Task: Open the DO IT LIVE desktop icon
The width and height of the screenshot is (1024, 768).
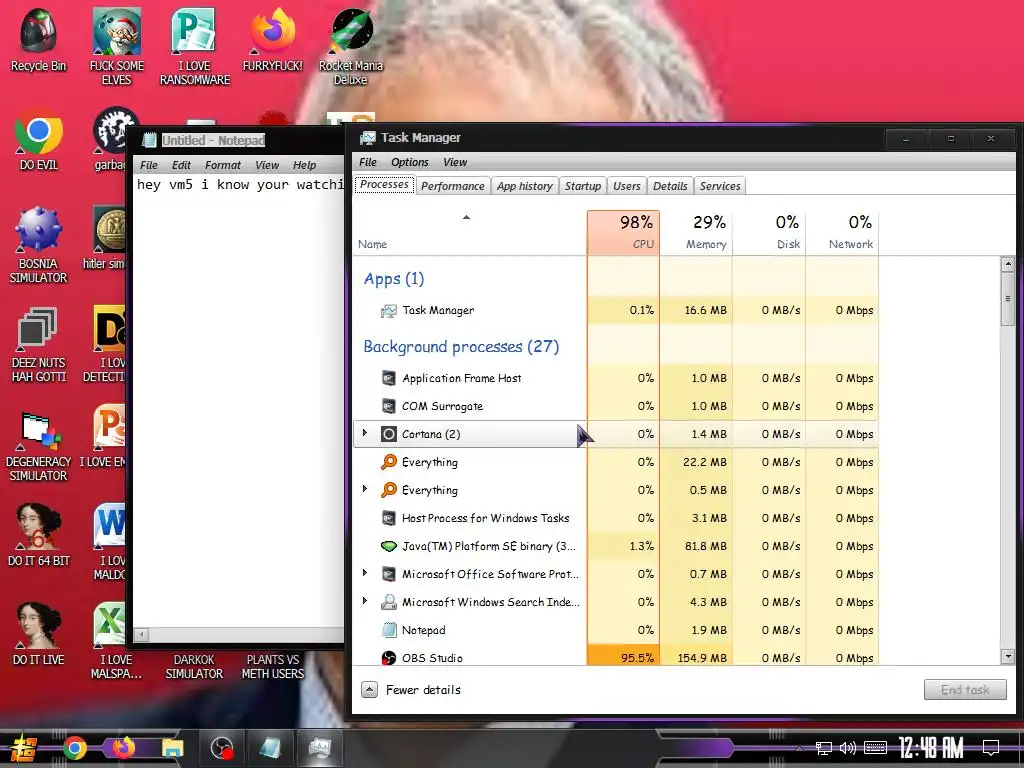Action: [39, 633]
